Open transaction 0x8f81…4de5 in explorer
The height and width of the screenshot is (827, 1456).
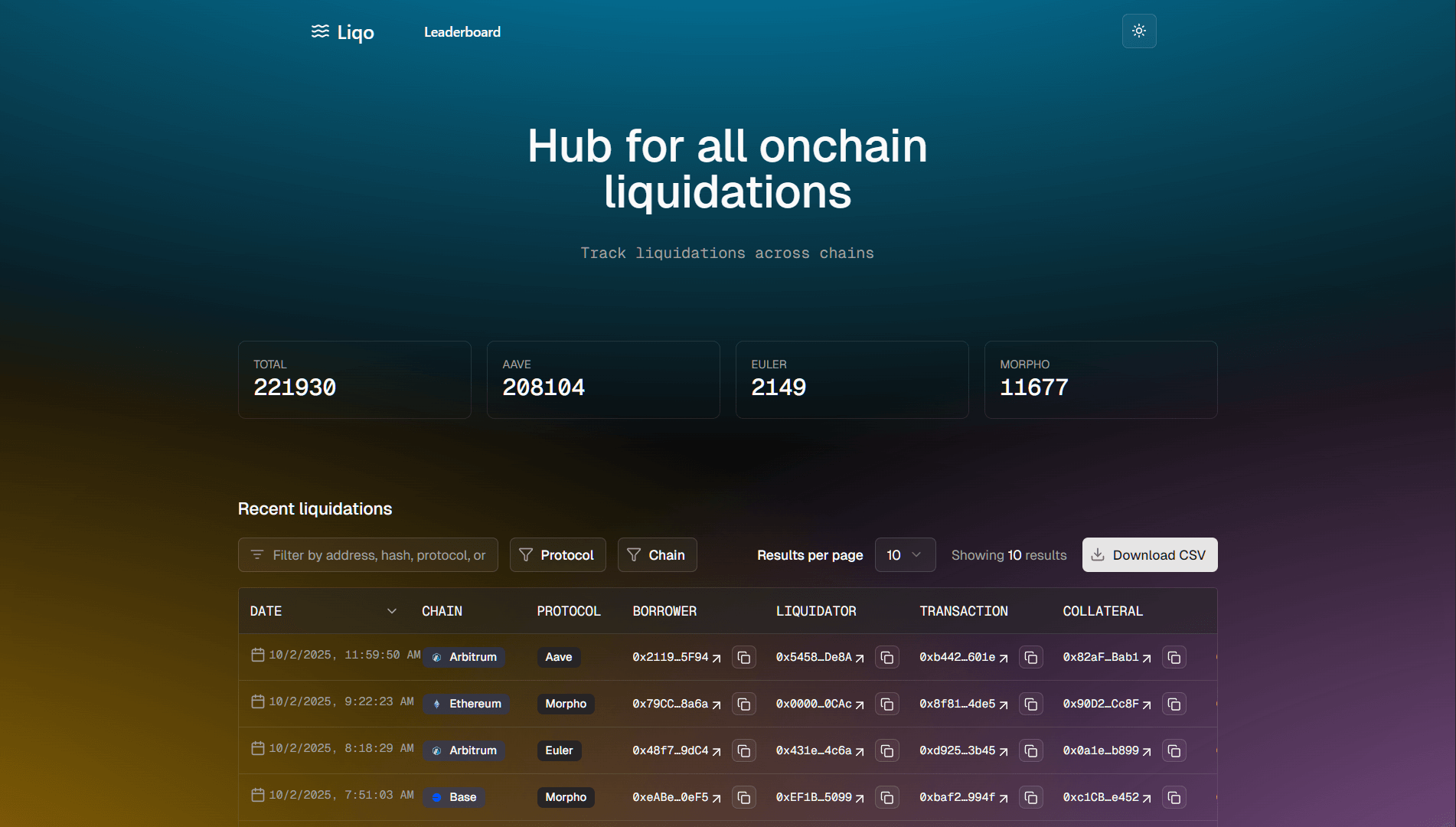963,704
